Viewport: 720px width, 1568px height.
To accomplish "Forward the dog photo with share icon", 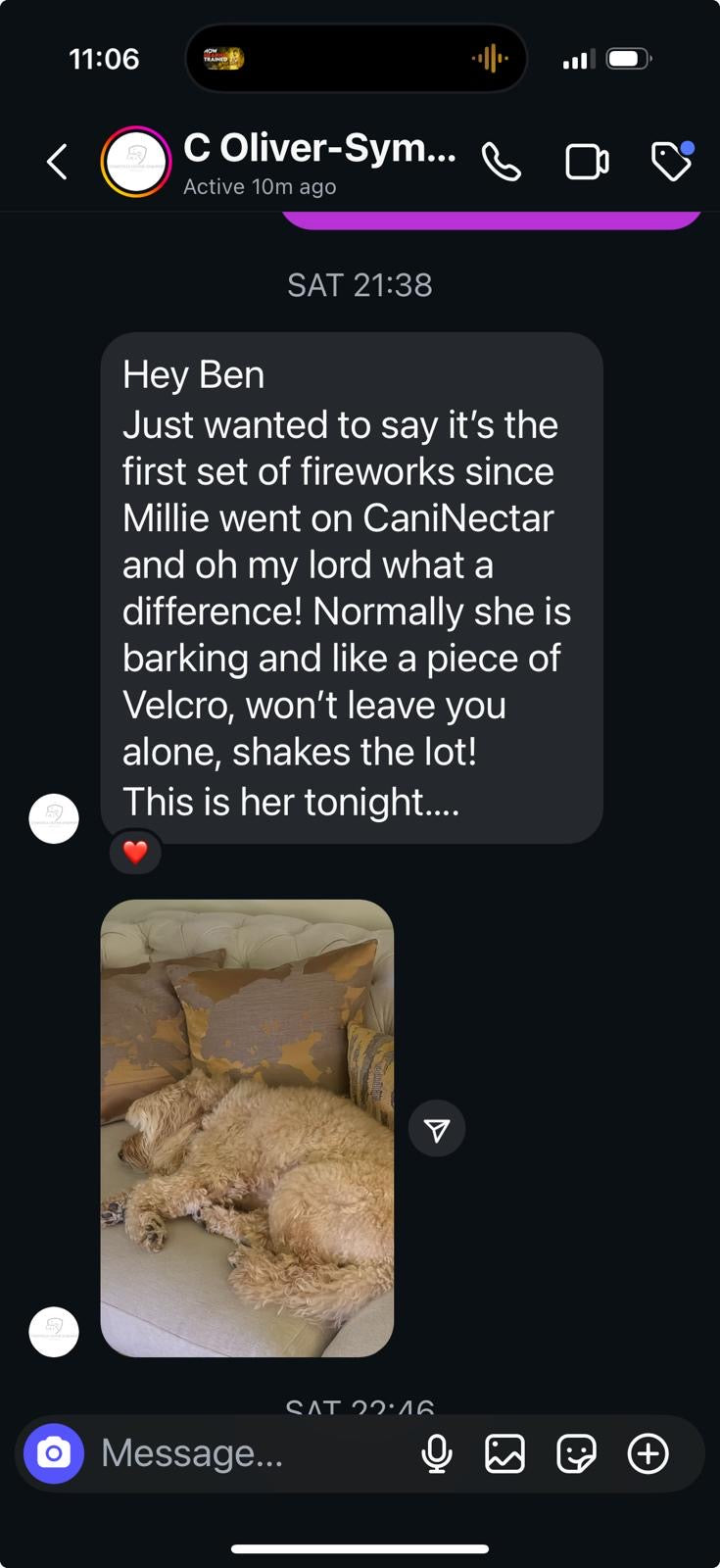I will point(437,1130).
